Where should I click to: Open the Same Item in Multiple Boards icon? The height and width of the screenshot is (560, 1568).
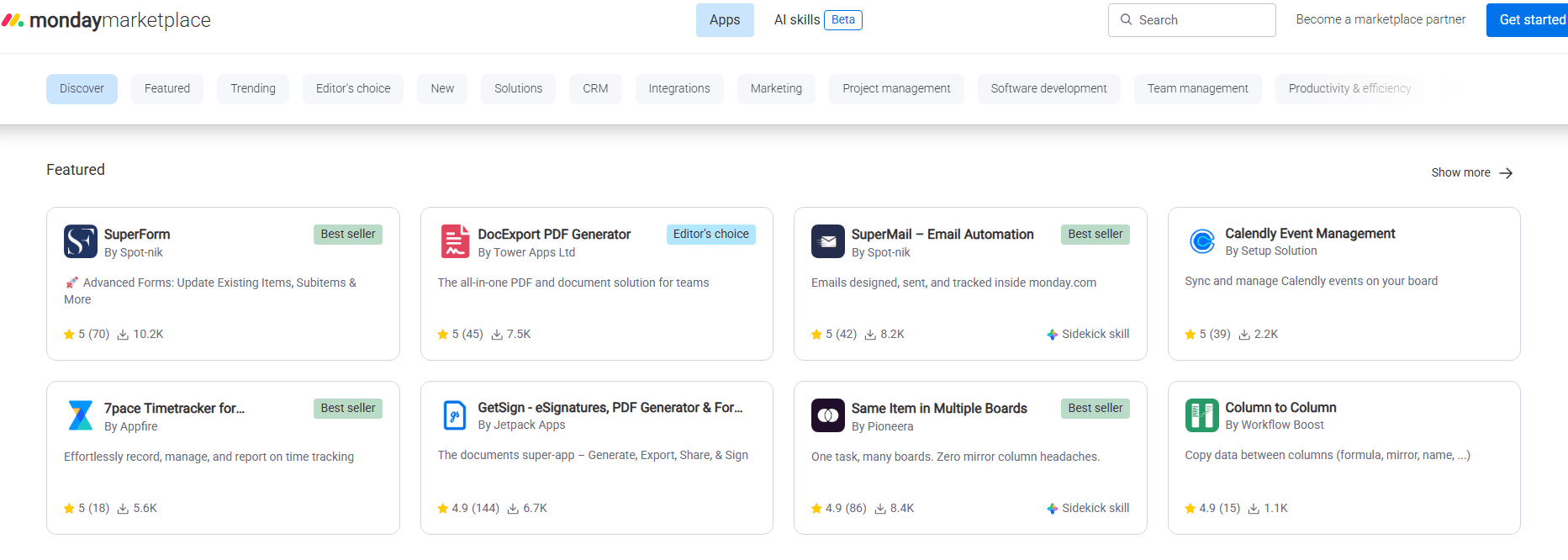[x=828, y=415]
